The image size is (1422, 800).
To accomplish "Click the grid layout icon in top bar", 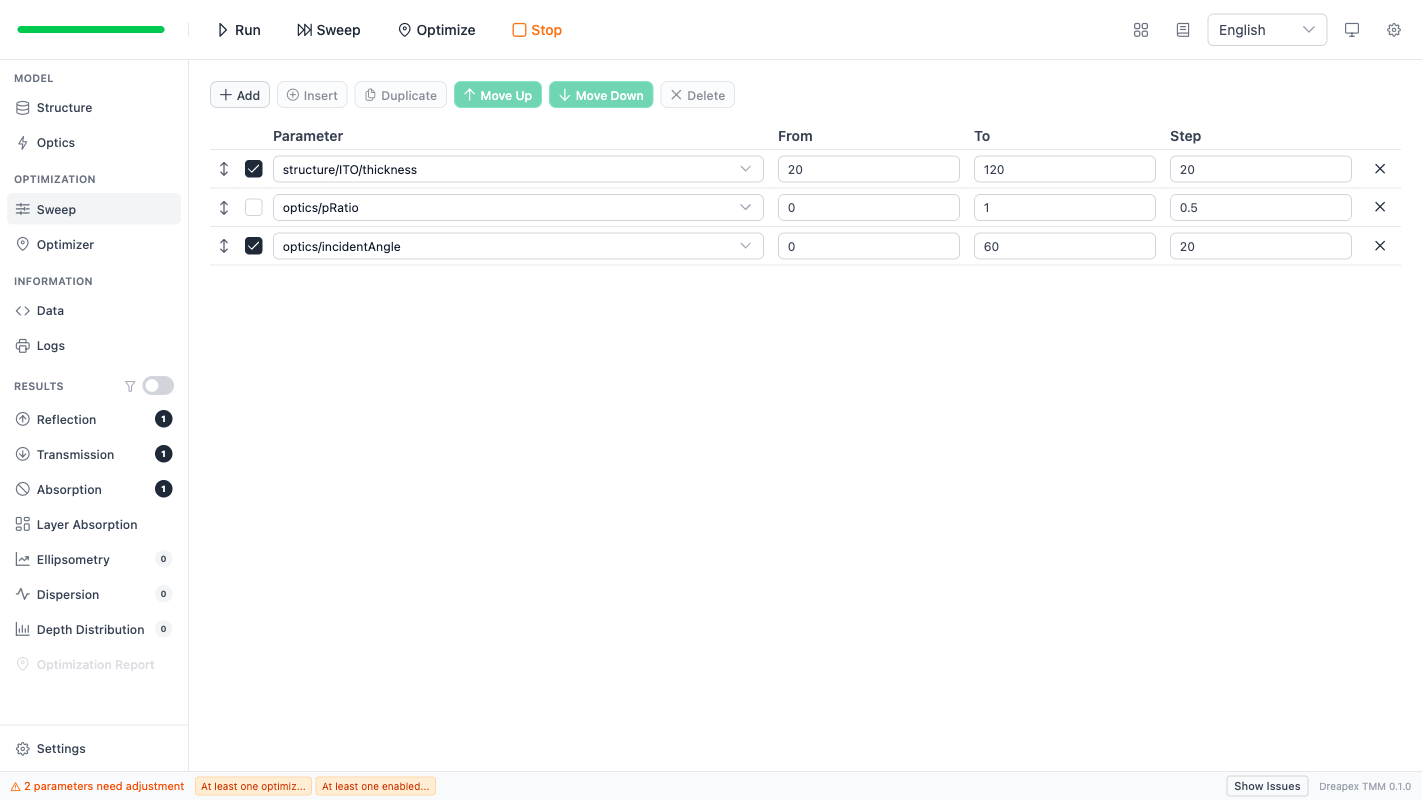I will tap(1141, 30).
